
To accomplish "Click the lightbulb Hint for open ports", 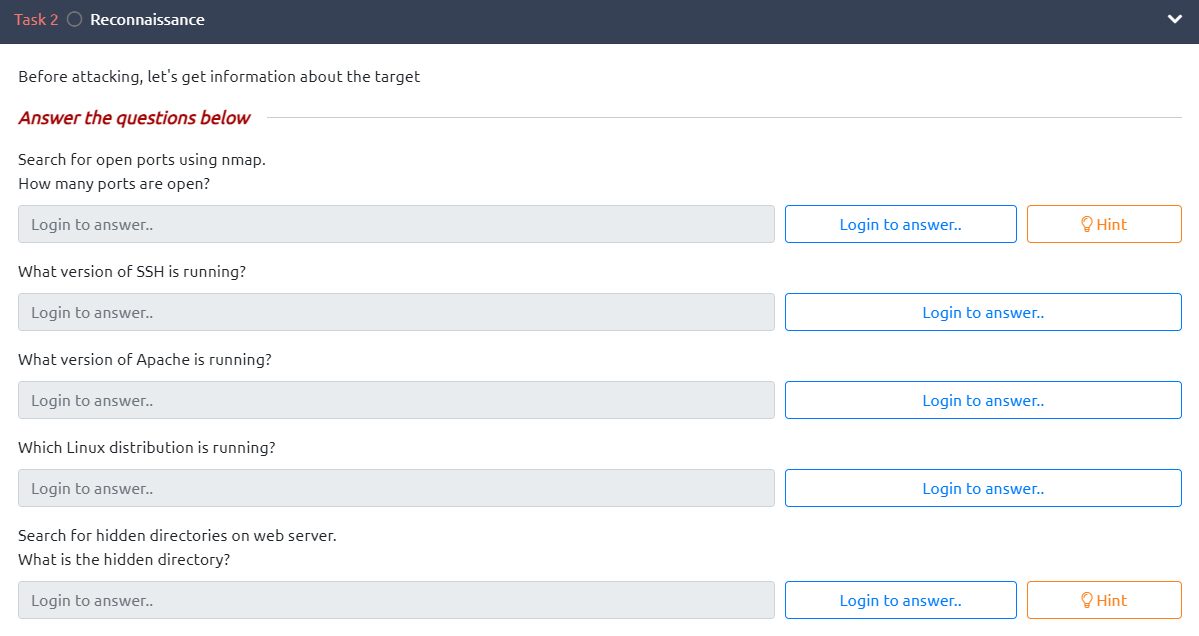I will [1103, 224].
